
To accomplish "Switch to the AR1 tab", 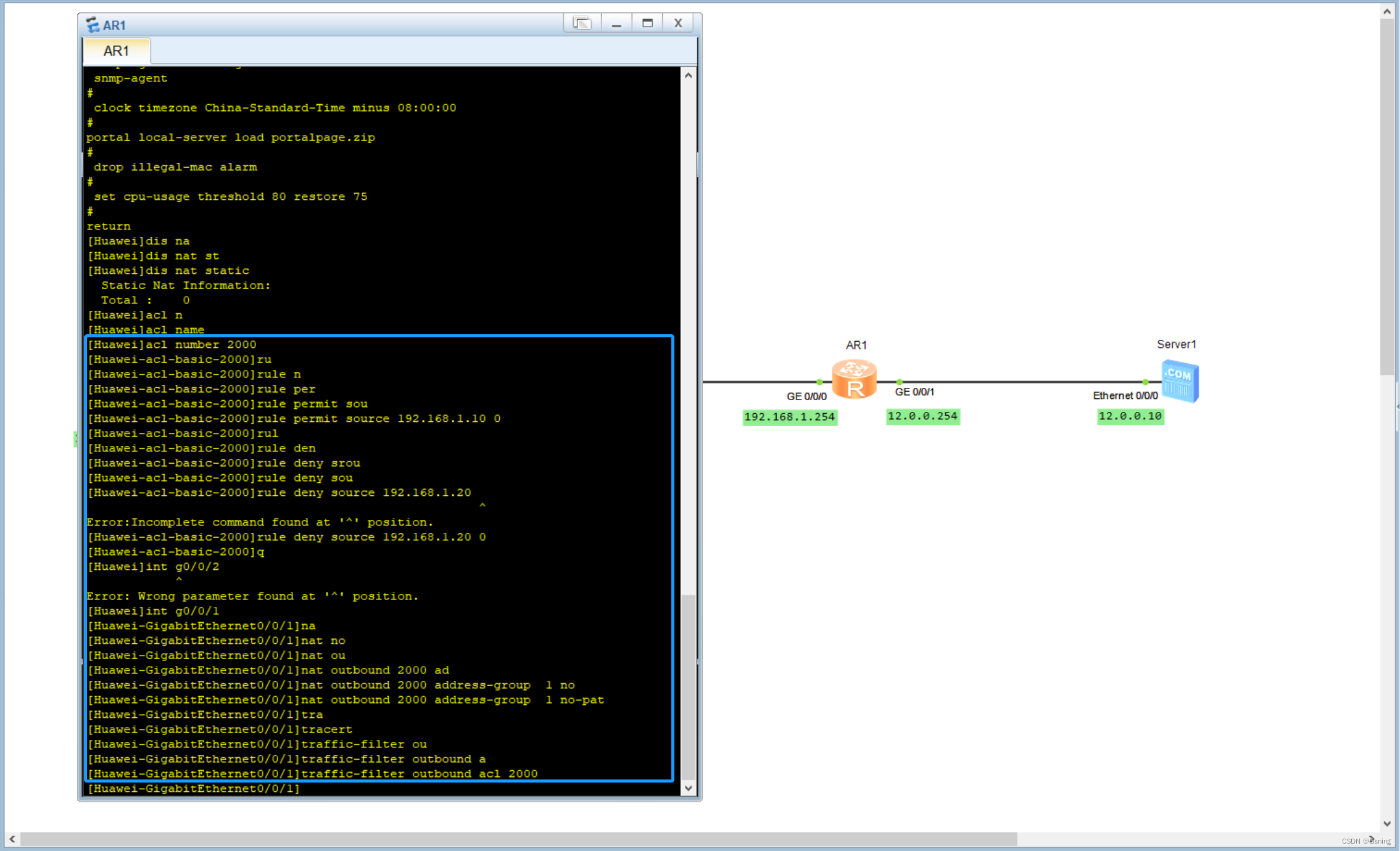I will point(116,51).
